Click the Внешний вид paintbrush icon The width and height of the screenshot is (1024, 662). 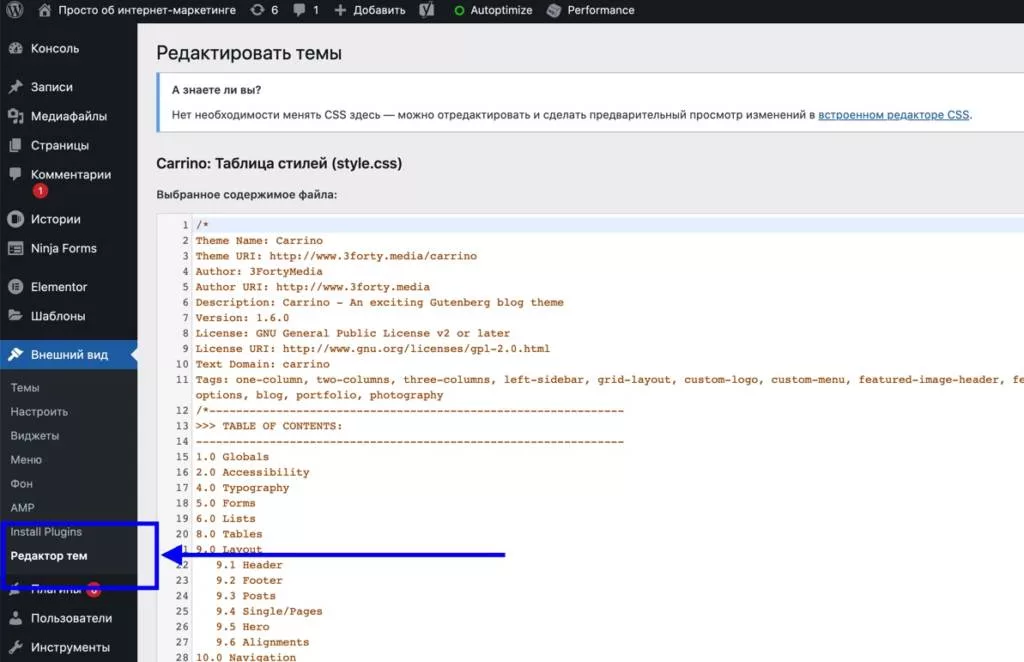point(16,355)
